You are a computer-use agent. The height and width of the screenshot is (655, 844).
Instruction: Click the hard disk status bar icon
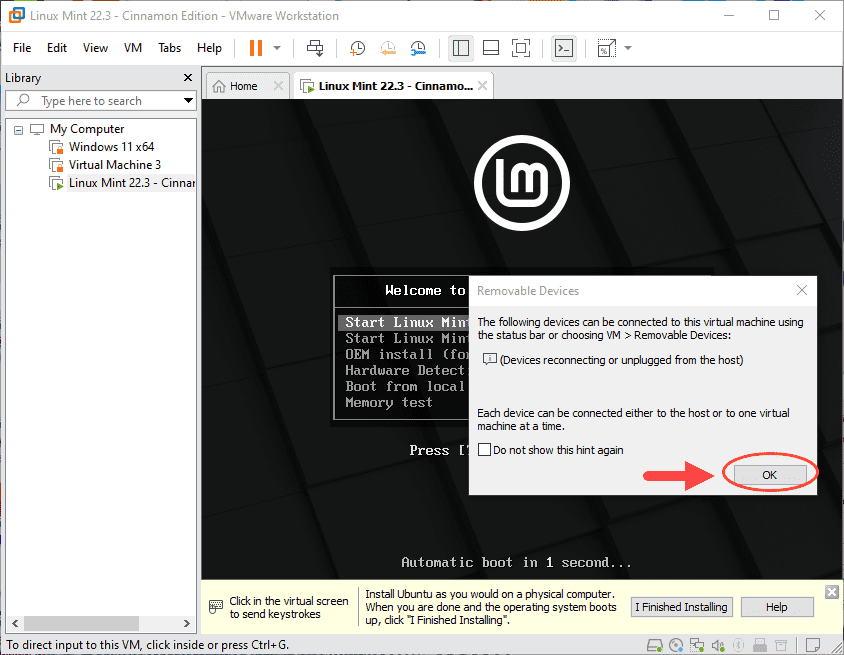[x=655, y=645]
